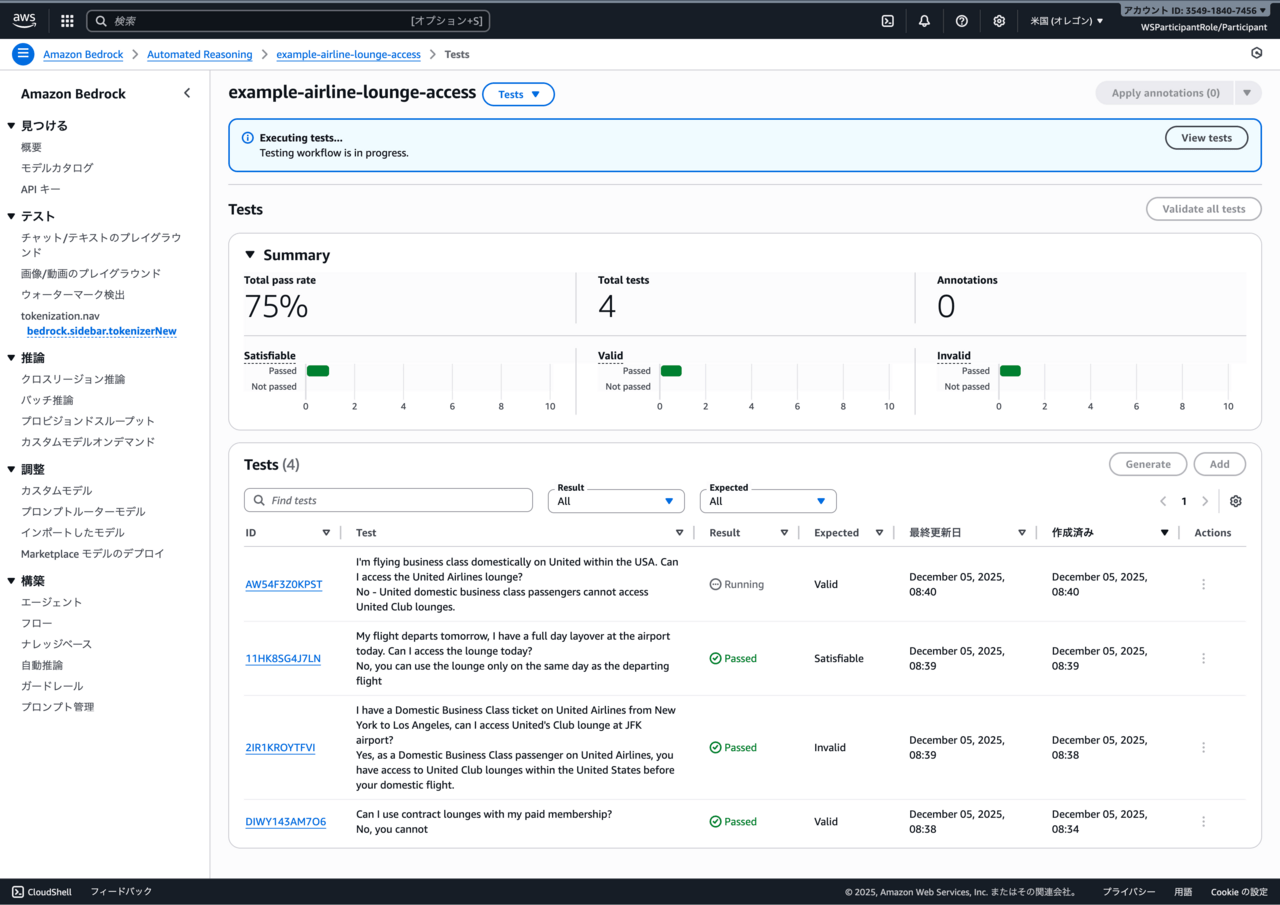Open the AWS services grid menu
Screen dimensions: 1280x905
[x=67, y=20]
